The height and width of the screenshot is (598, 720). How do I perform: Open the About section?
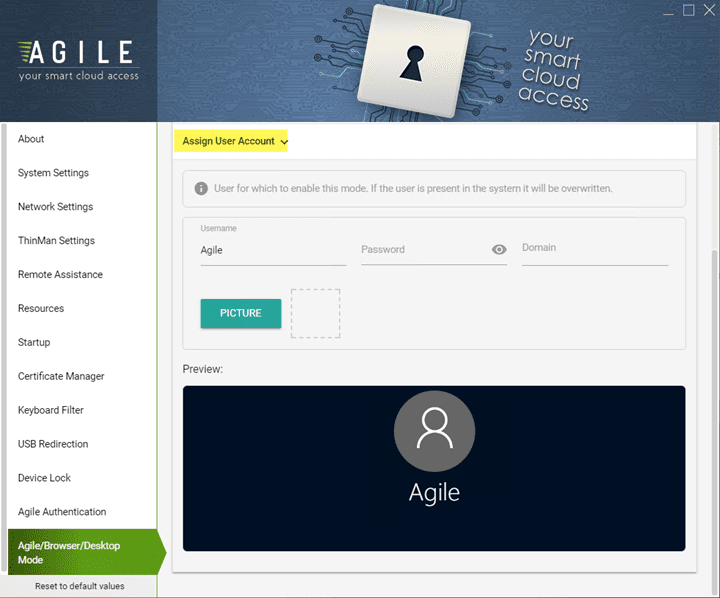31,139
